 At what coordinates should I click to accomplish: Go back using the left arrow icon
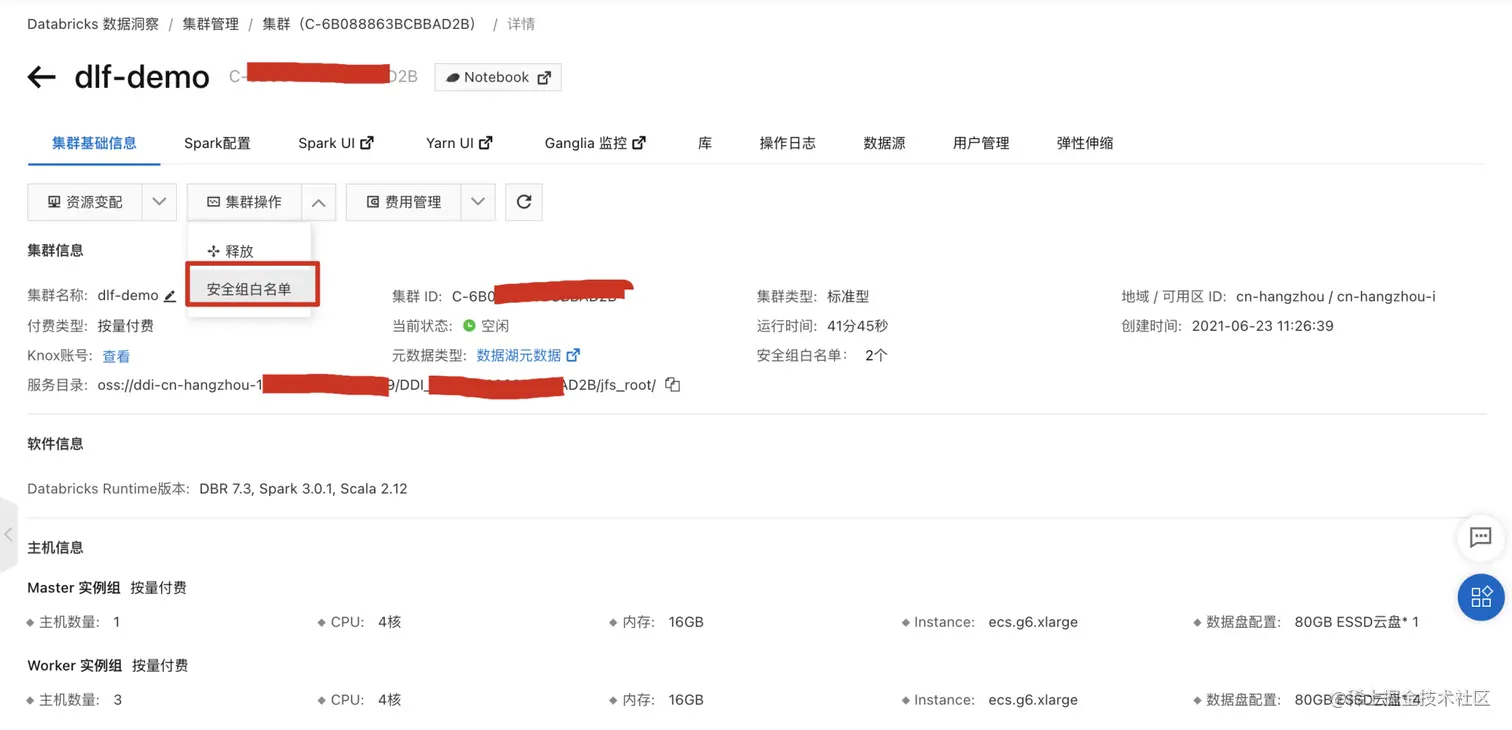tap(41, 77)
